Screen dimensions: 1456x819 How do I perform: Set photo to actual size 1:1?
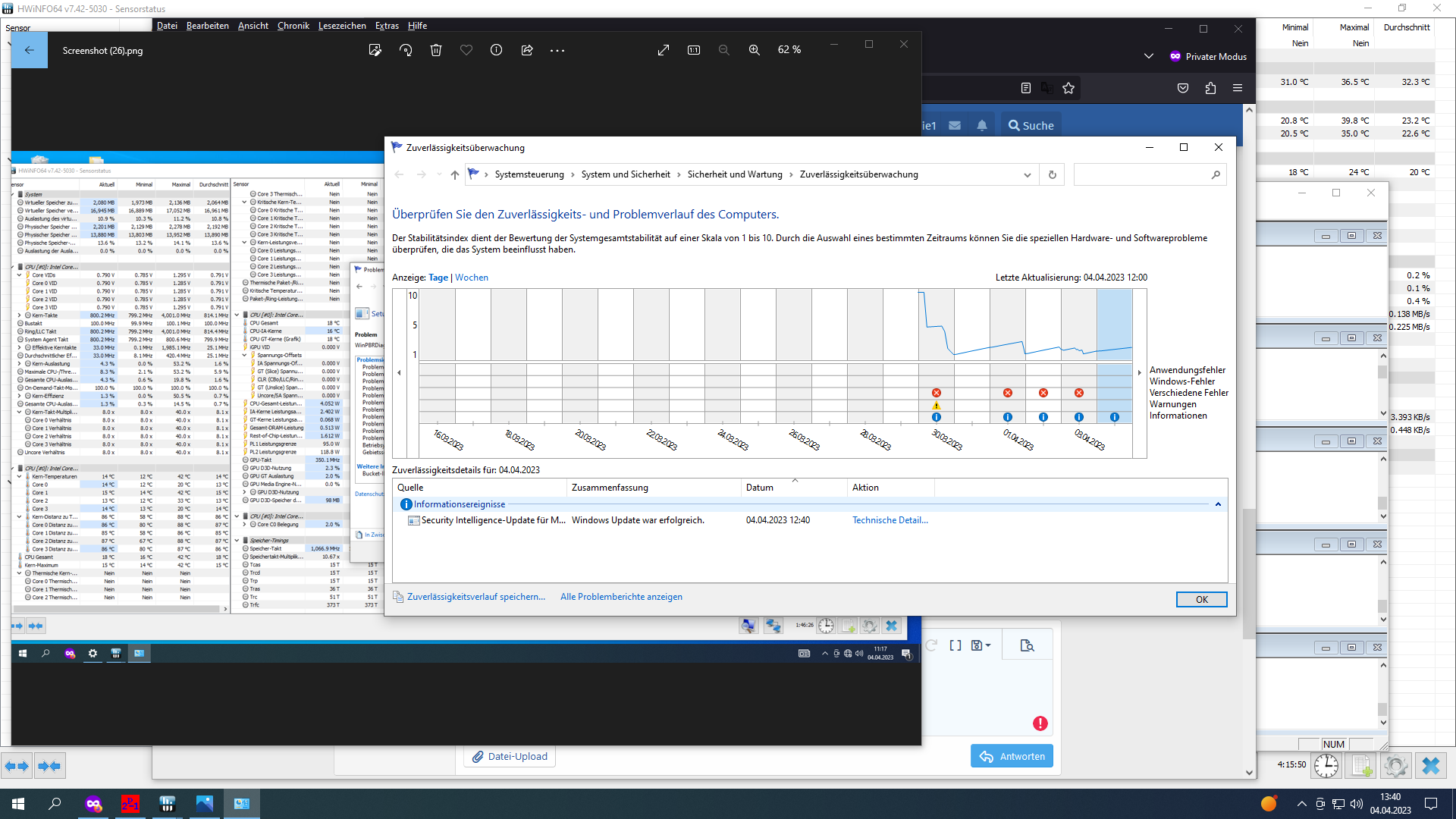694,50
